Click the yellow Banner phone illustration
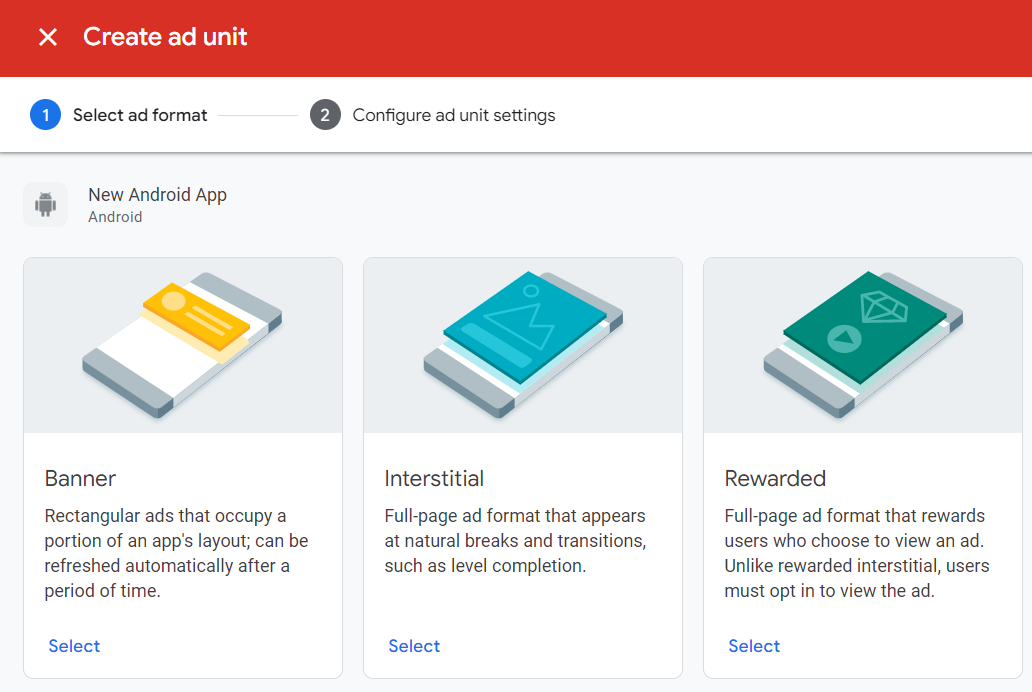This screenshot has width=1032, height=692. point(183,343)
